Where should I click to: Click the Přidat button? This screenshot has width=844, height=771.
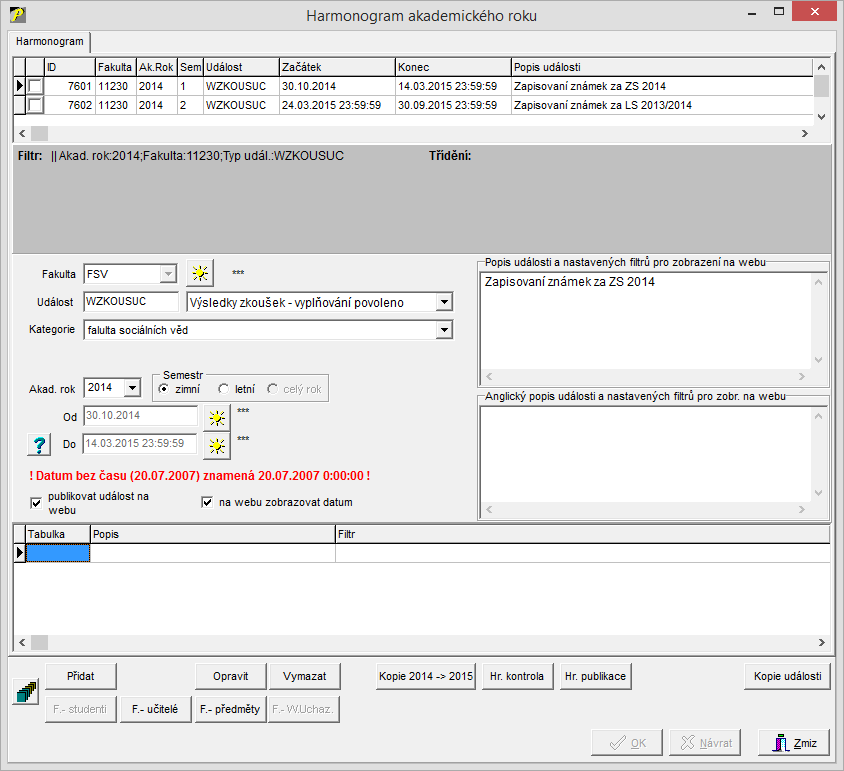tap(81, 676)
